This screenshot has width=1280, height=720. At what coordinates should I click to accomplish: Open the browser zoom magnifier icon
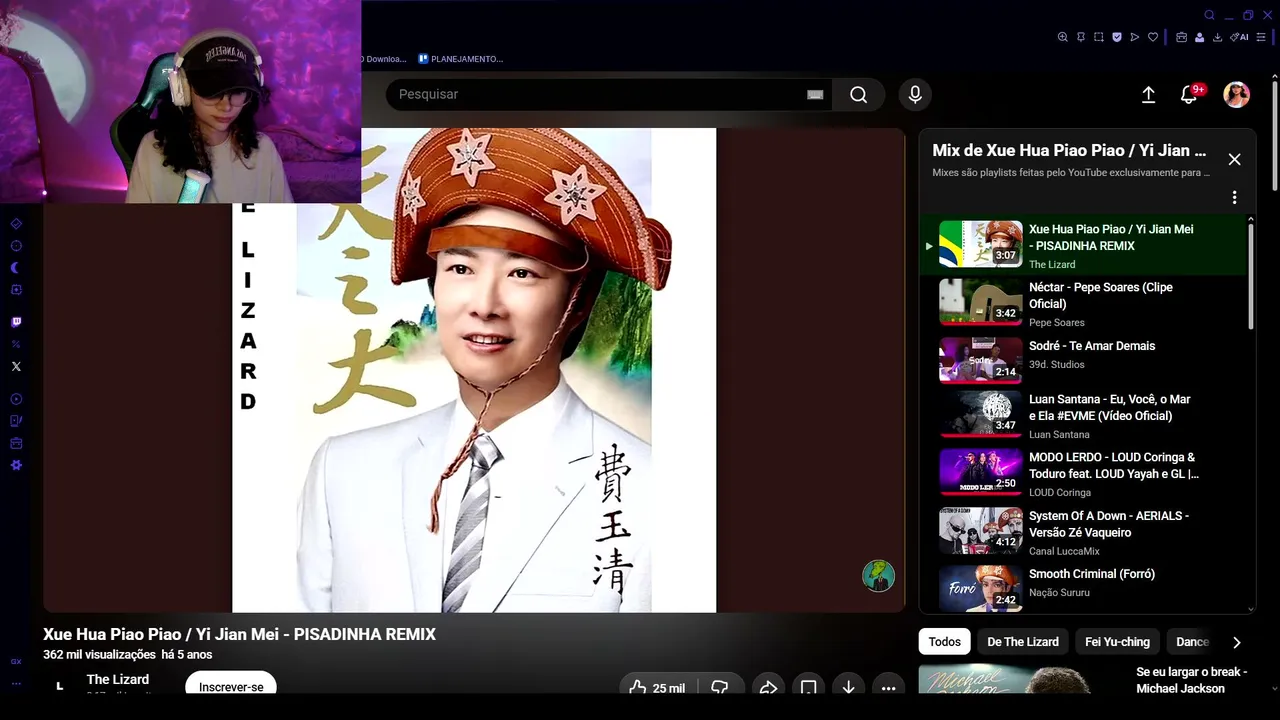click(x=1062, y=37)
